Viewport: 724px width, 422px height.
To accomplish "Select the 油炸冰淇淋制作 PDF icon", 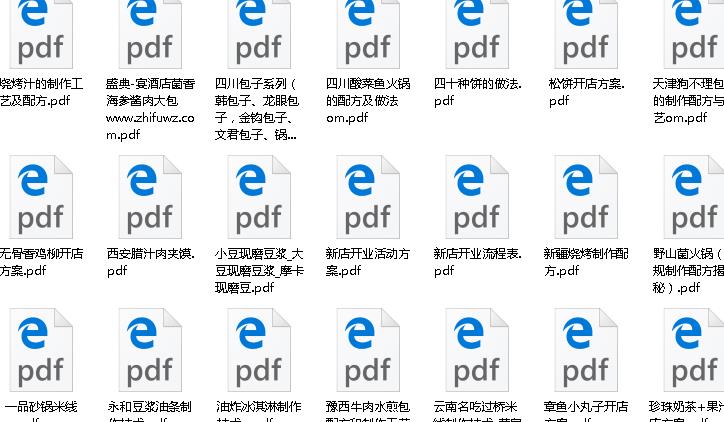I will click(259, 350).
